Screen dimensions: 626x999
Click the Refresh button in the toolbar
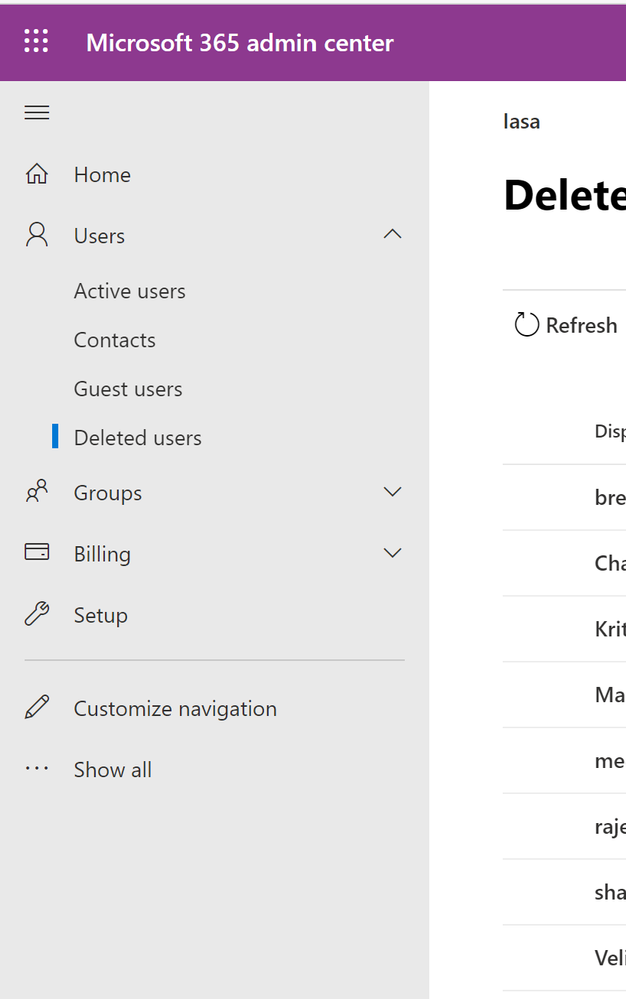pos(565,324)
